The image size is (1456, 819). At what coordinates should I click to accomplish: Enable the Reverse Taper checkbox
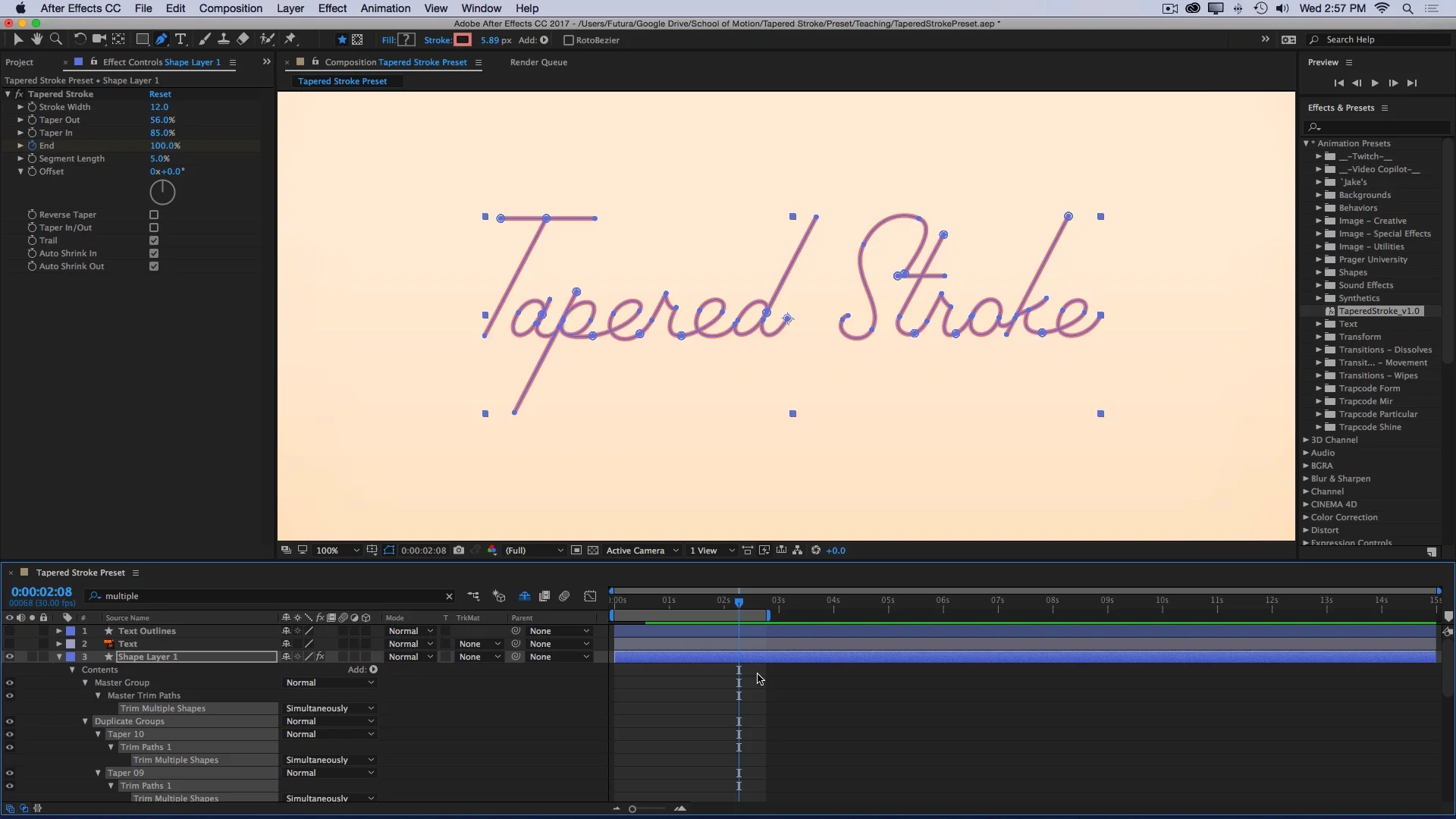[x=154, y=215]
